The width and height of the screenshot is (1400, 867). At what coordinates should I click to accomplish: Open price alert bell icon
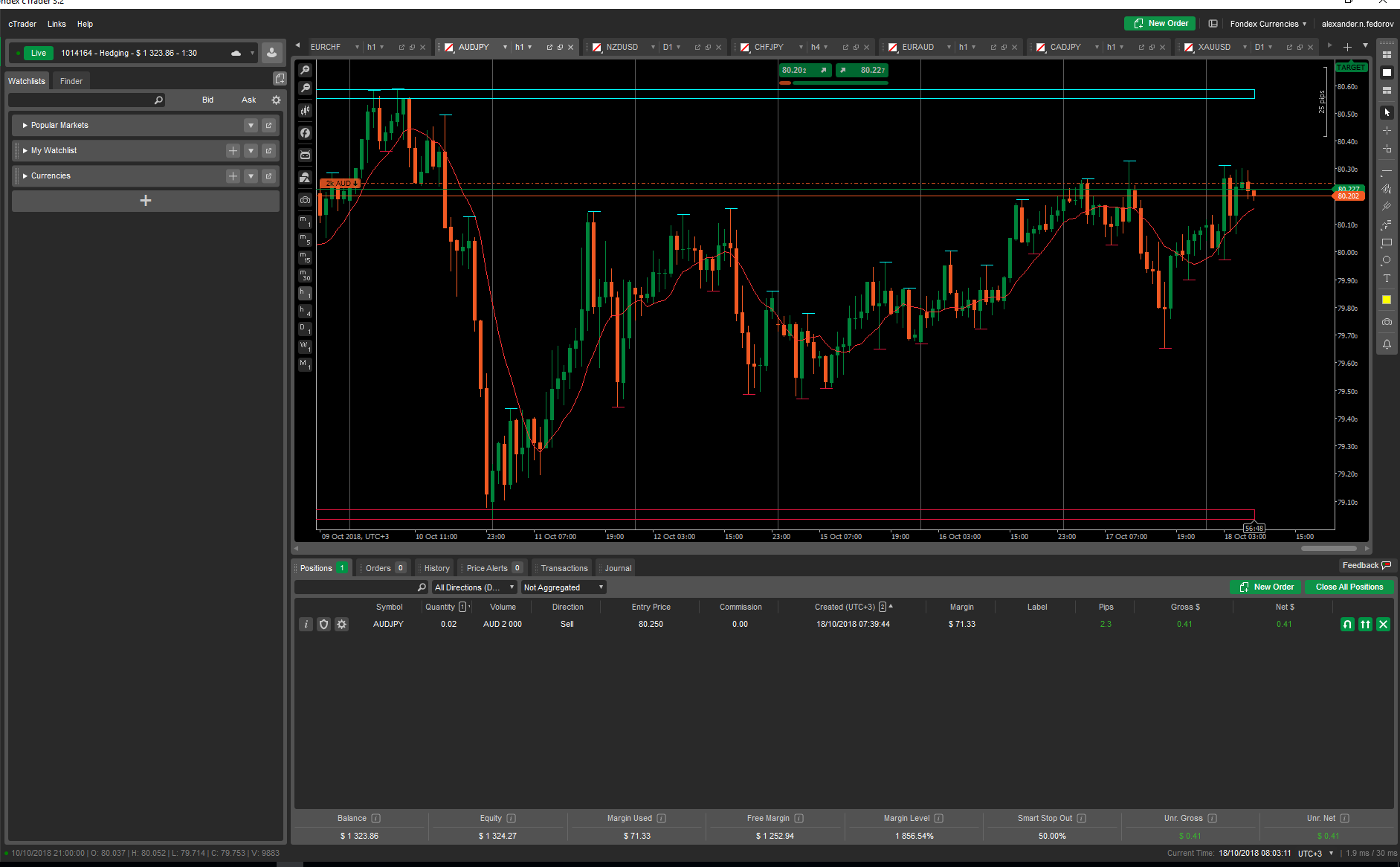coord(1387,344)
